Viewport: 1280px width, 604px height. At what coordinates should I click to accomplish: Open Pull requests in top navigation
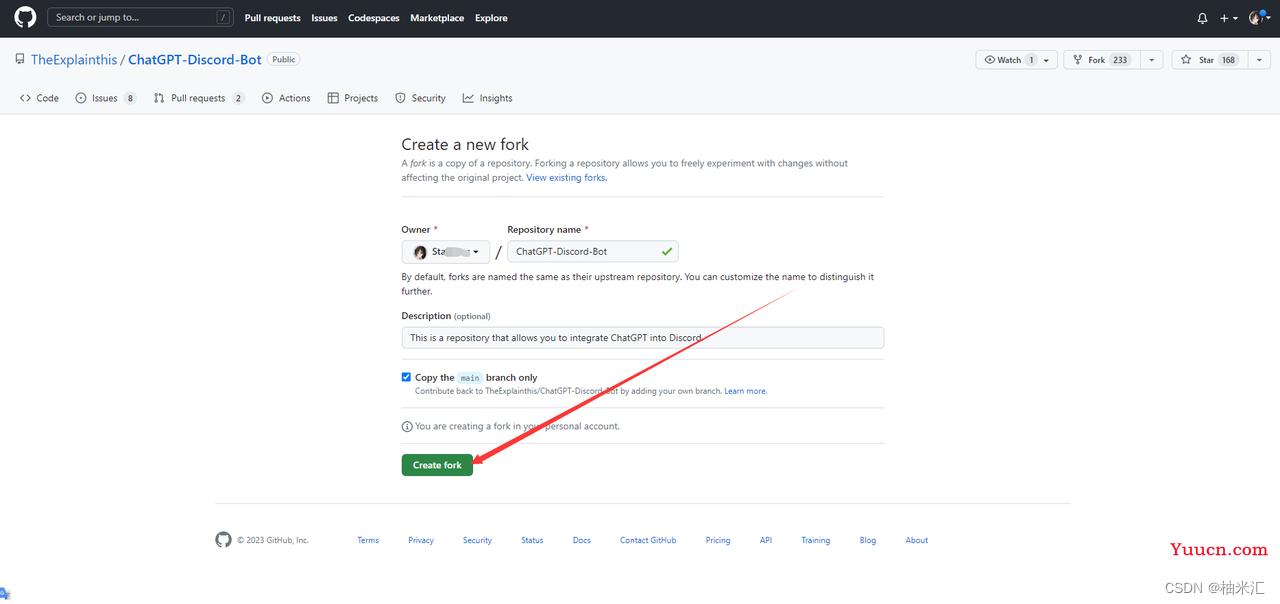[x=272, y=18]
